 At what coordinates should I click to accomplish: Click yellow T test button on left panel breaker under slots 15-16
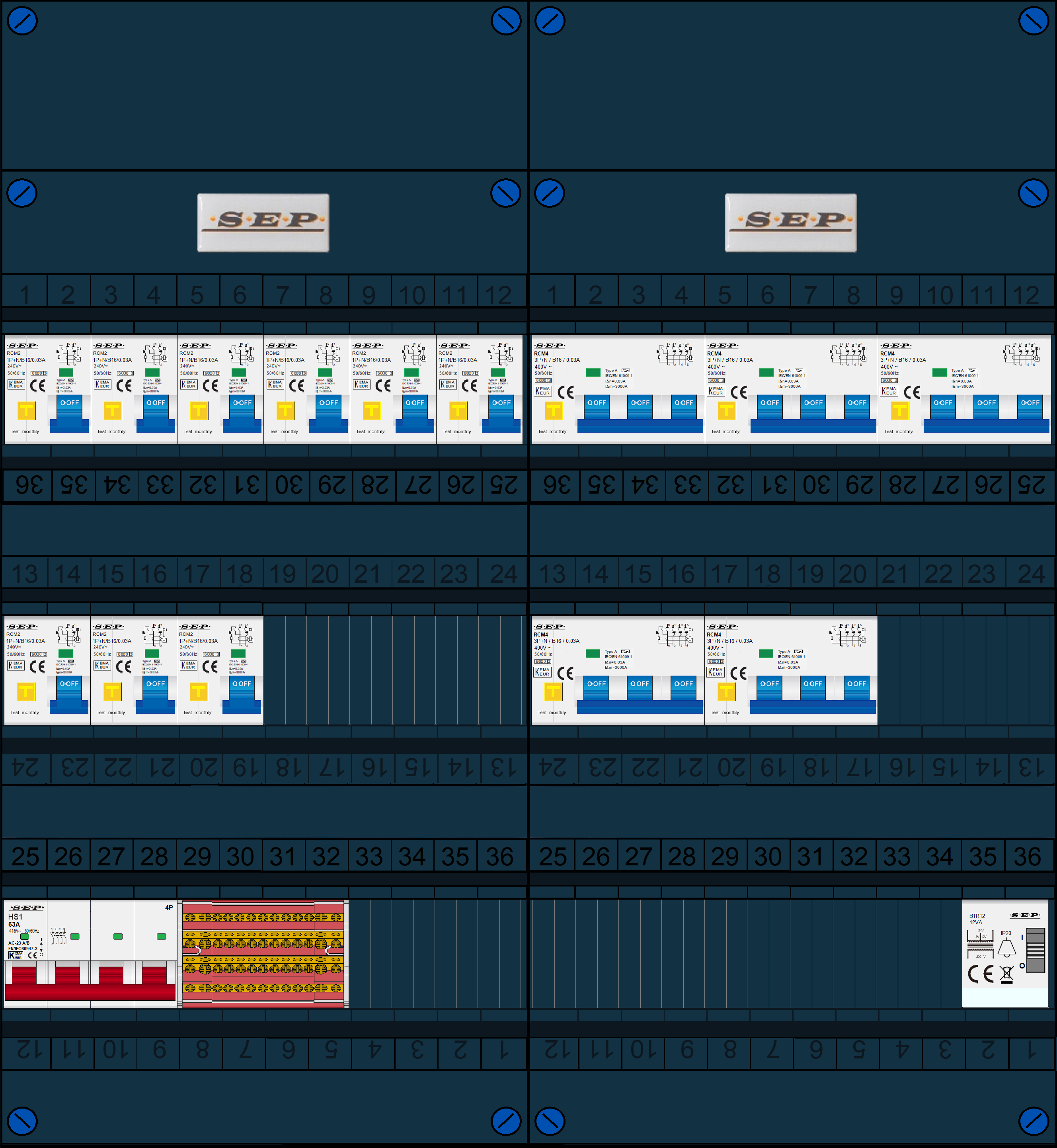pyautogui.click(x=112, y=691)
